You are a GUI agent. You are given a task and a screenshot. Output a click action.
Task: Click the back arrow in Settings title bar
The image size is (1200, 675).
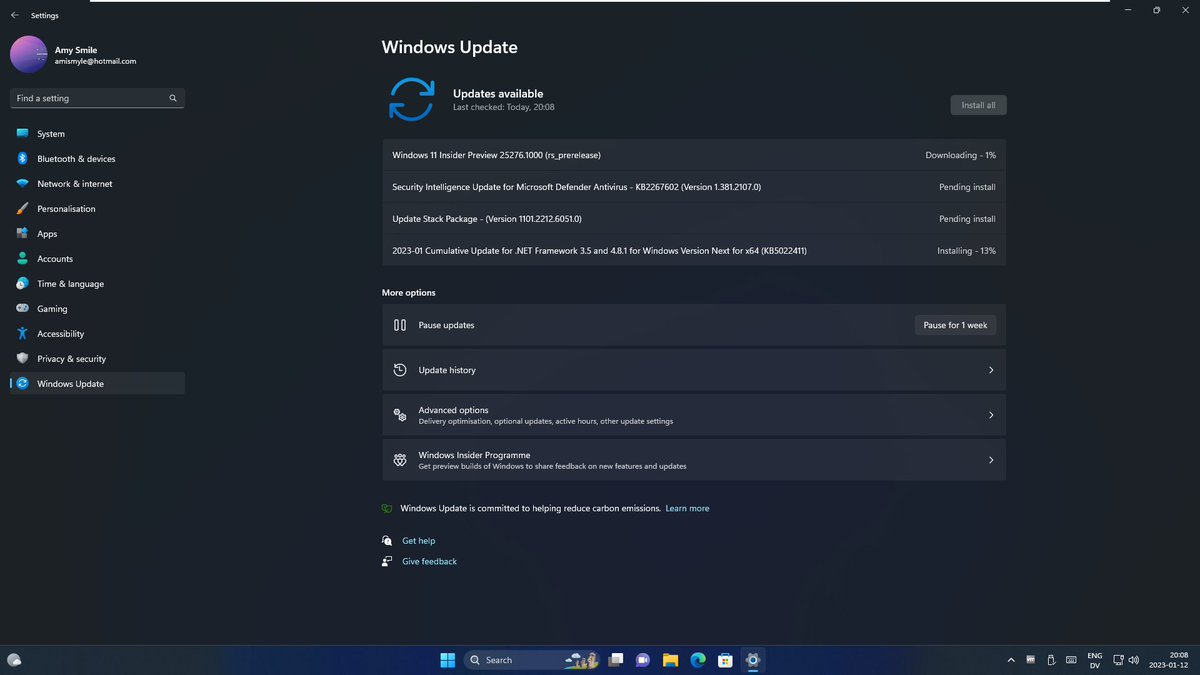(15, 15)
